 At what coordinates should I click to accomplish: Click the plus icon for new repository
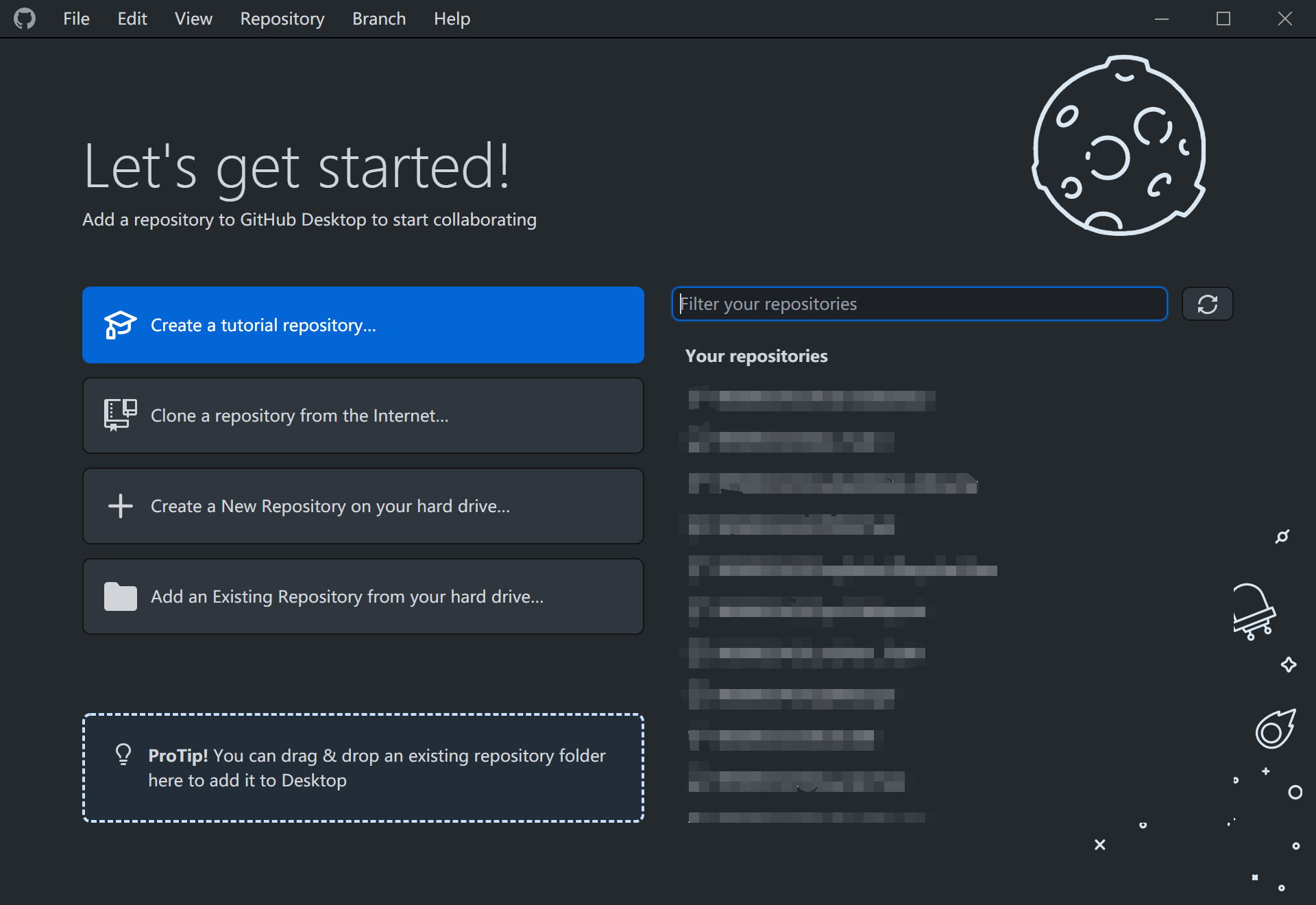(120, 506)
